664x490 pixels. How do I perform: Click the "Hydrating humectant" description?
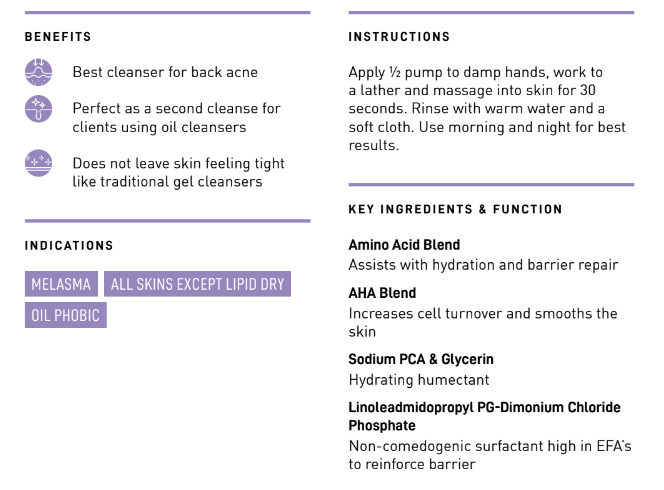tap(419, 380)
